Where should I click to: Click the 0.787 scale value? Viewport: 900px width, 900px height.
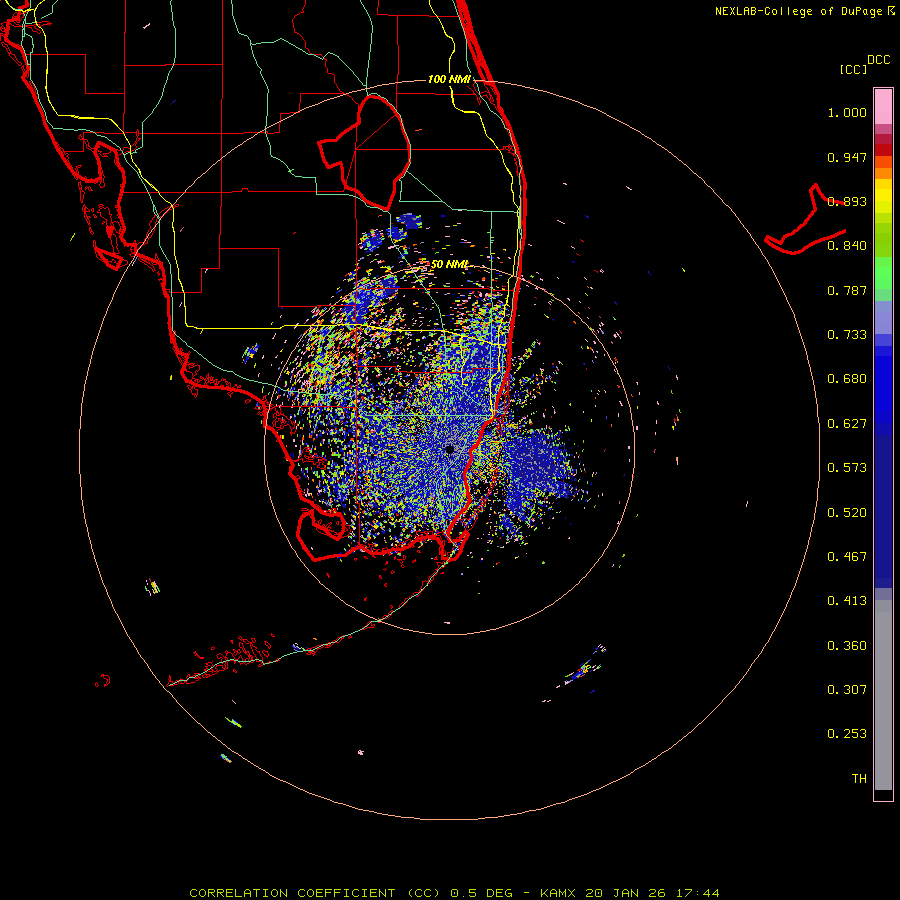pos(847,290)
